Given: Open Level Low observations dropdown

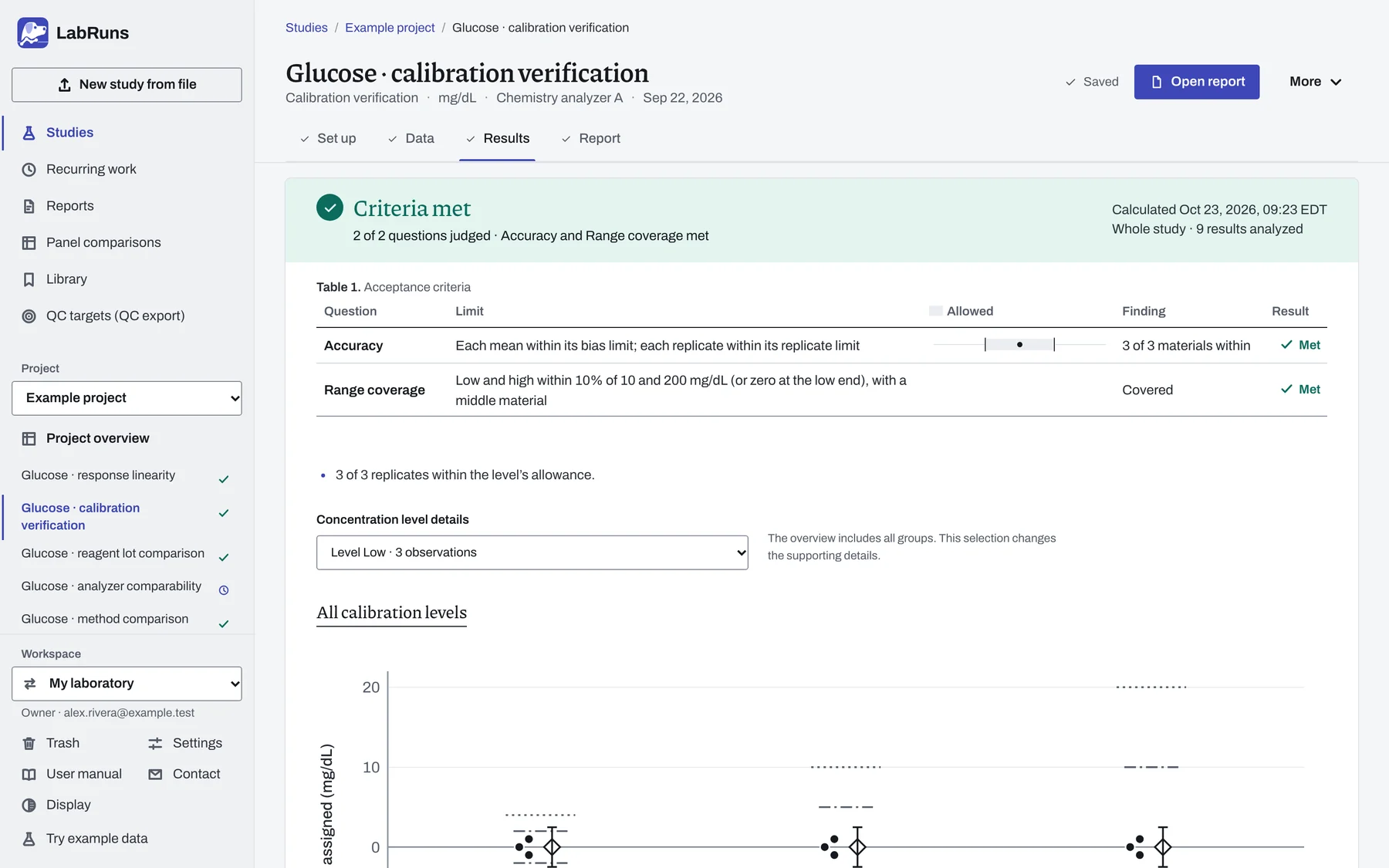Looking at the screenshot, I should [532, 552].
